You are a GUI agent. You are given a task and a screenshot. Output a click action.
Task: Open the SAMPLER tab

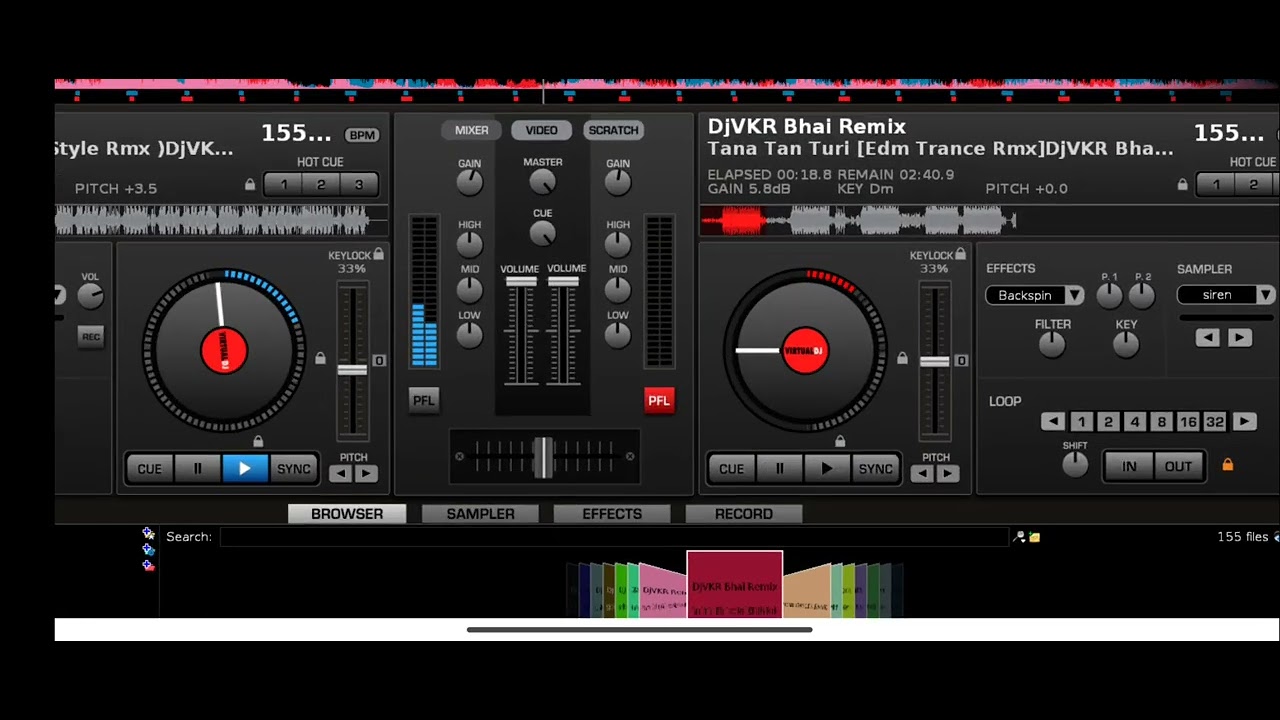point(480,513)
